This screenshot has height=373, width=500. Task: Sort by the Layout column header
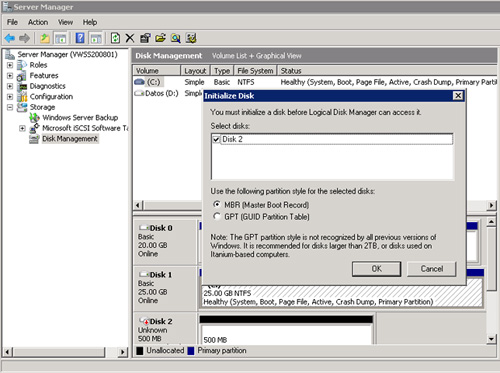coord(195,71)
